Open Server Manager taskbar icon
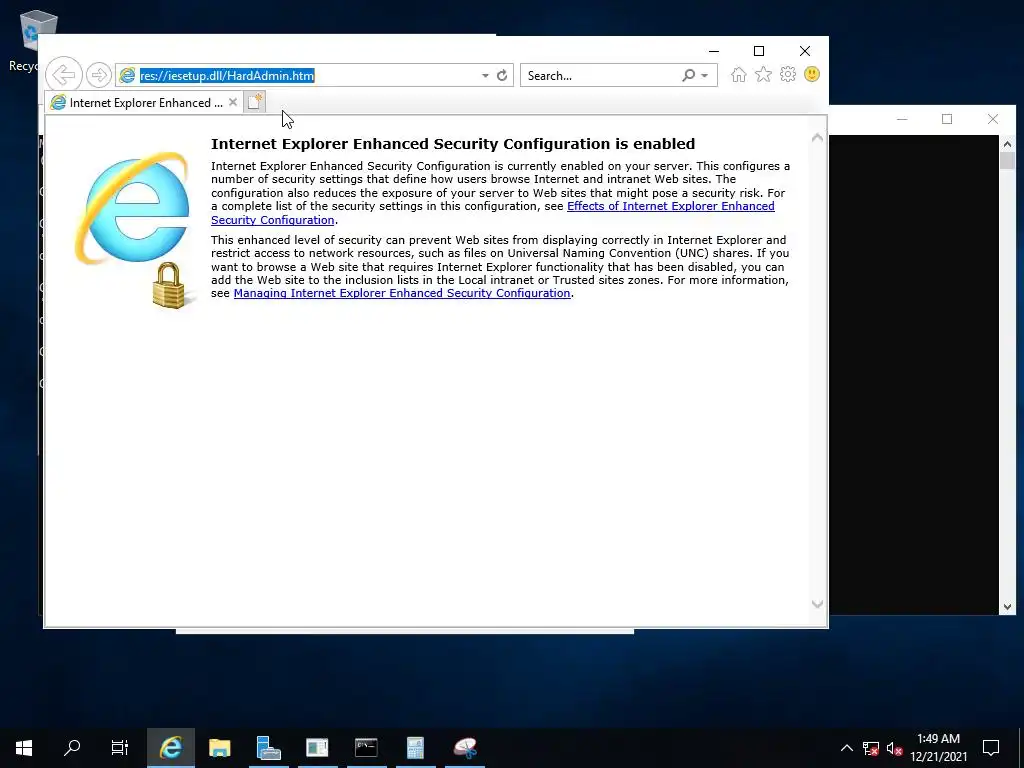The height and width of the screenshot is (768, 1024). point(268,748)
